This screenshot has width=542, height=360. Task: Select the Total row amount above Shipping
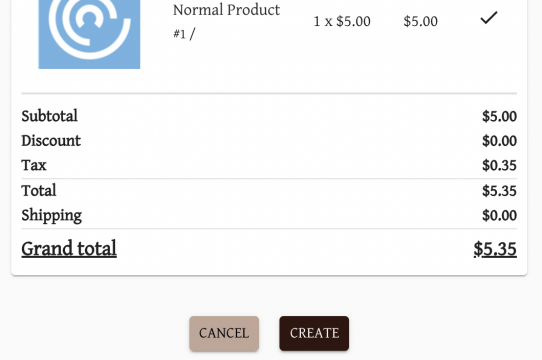tap(499, 191)
